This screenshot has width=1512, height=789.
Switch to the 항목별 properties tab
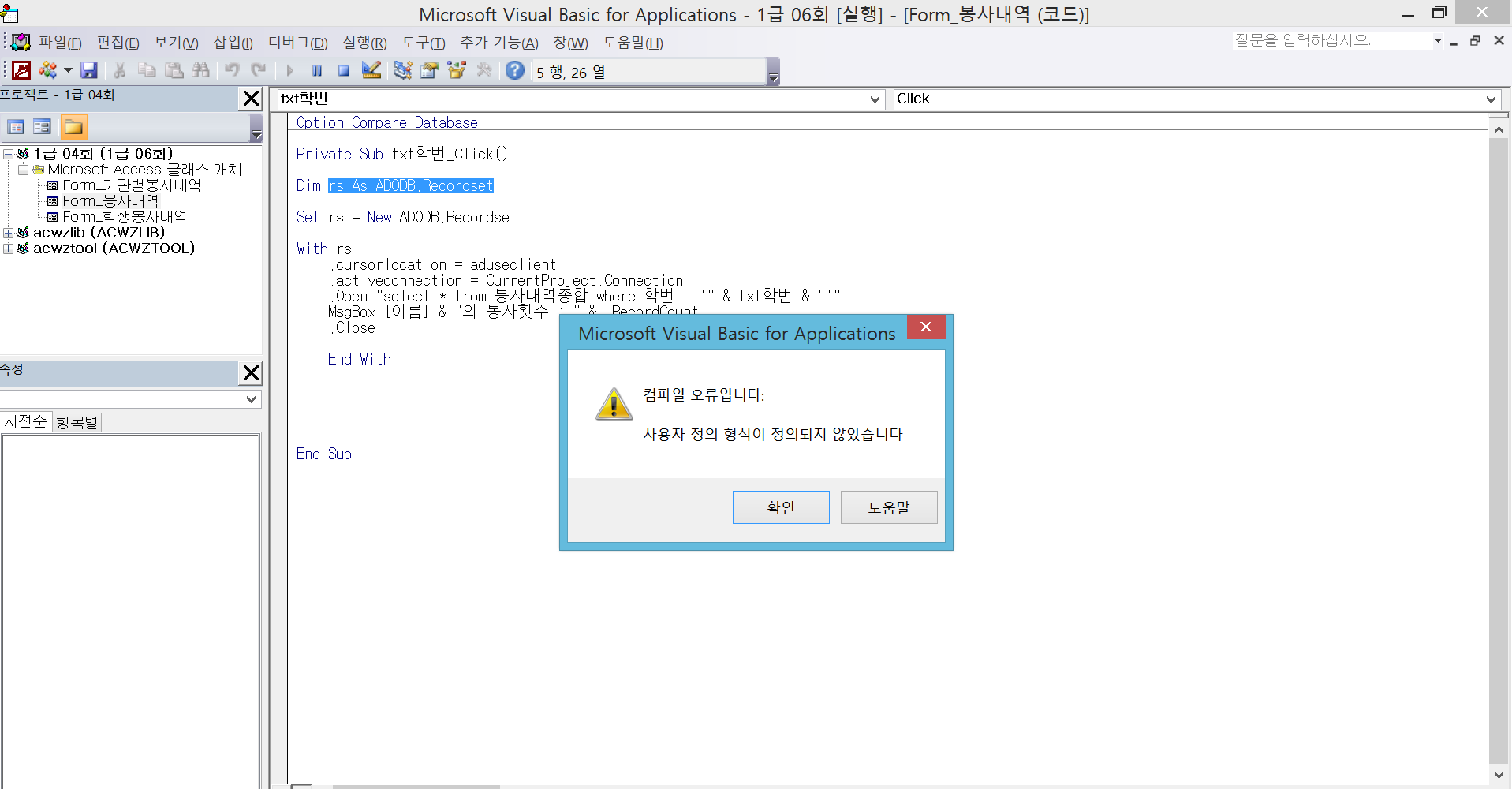(77, 422)
